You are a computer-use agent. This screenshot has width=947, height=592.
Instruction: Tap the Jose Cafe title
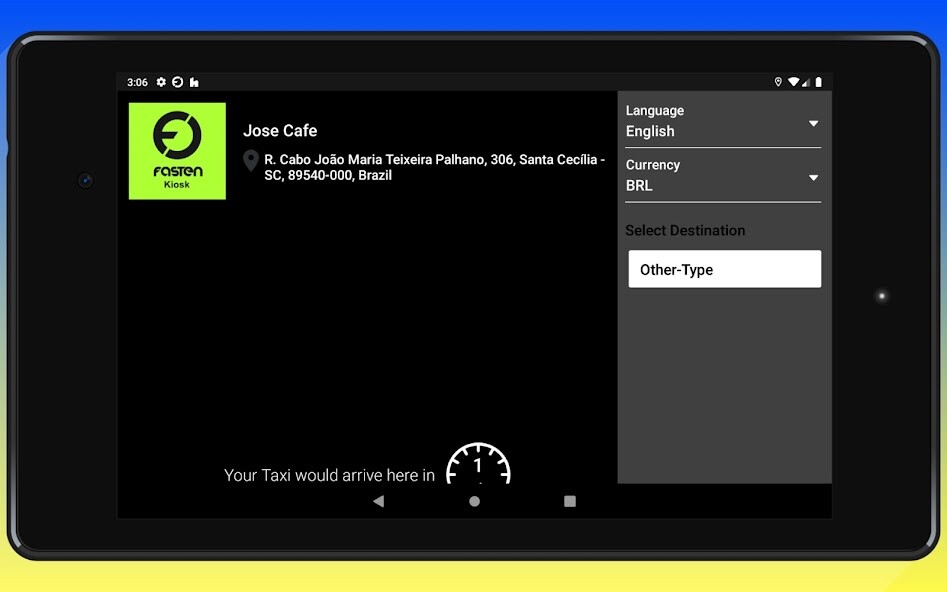point(281,130)
